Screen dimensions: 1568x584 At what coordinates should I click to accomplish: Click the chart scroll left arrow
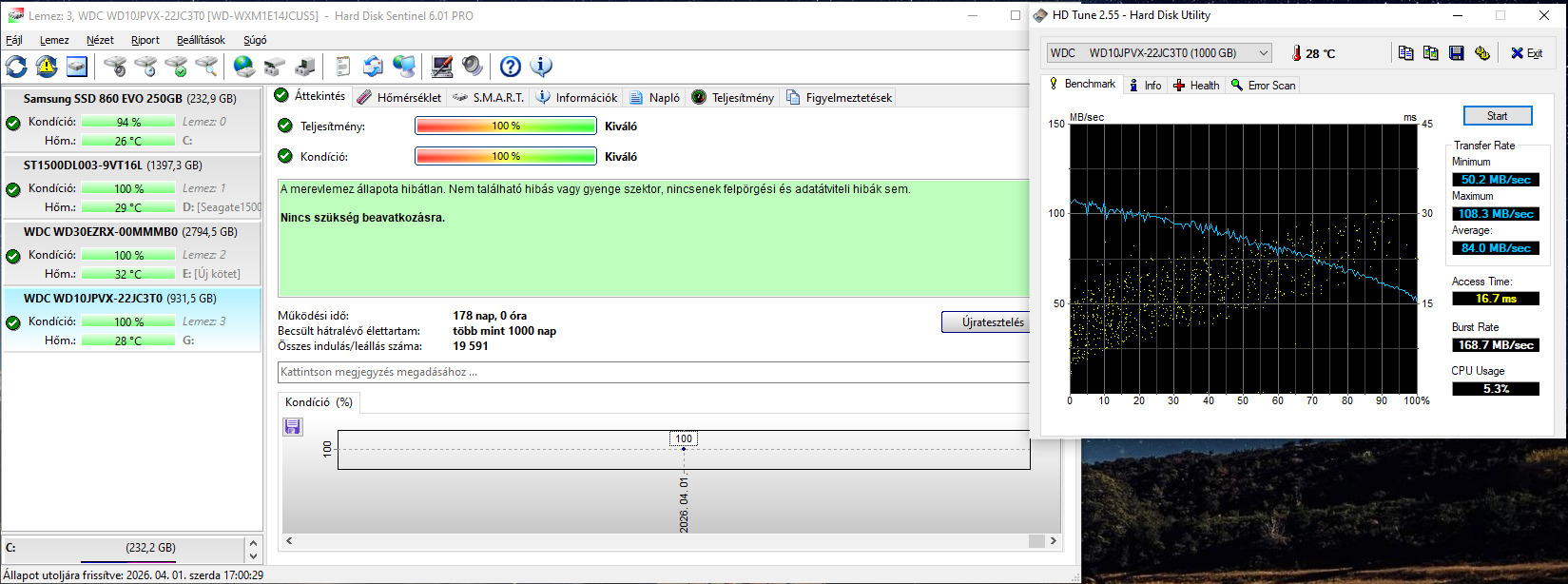(289, 541)
